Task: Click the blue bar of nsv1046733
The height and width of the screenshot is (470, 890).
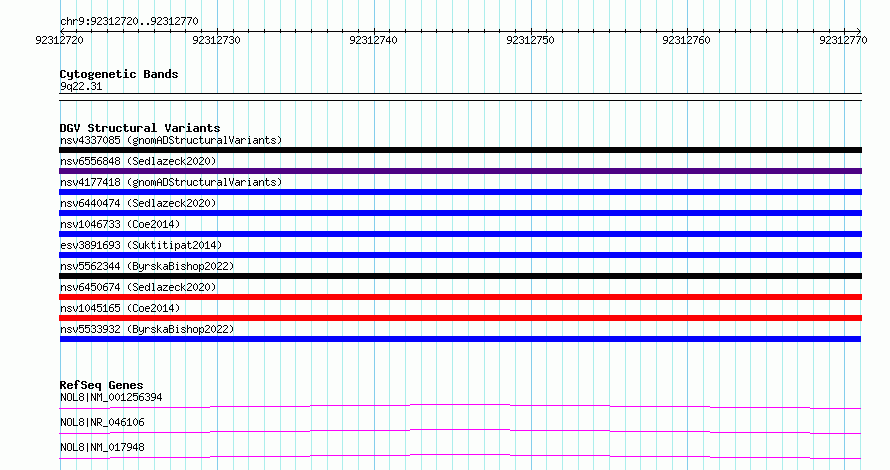Action: point(460,234)
